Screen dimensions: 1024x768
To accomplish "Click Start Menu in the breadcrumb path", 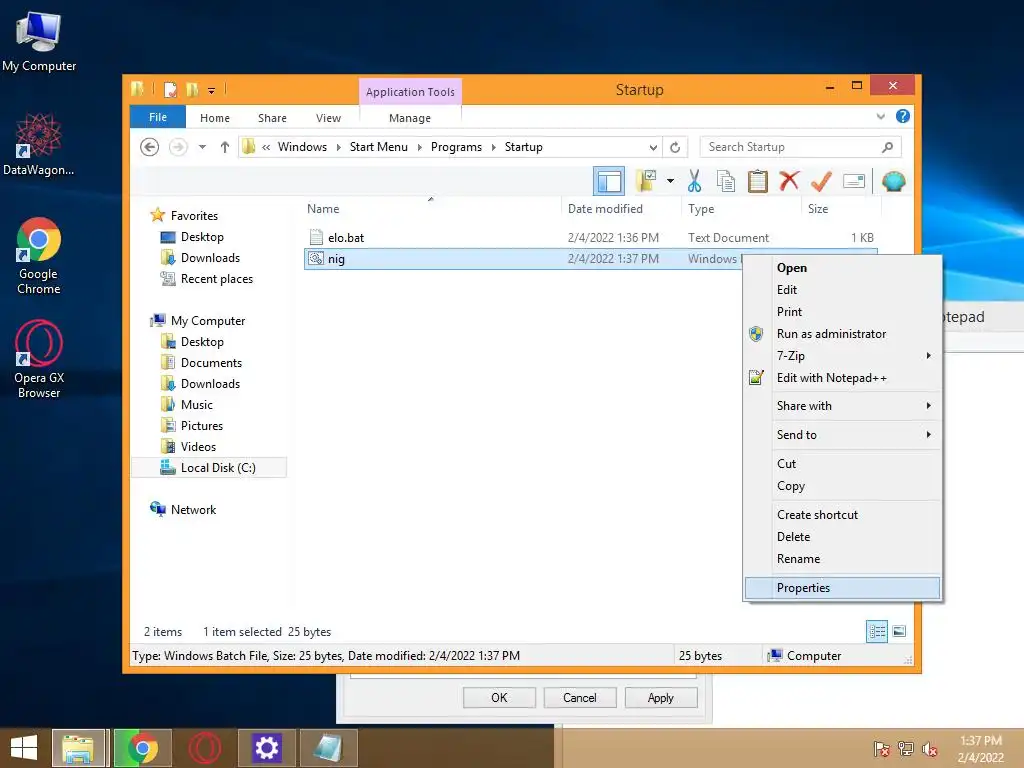I will coord(379,147).
